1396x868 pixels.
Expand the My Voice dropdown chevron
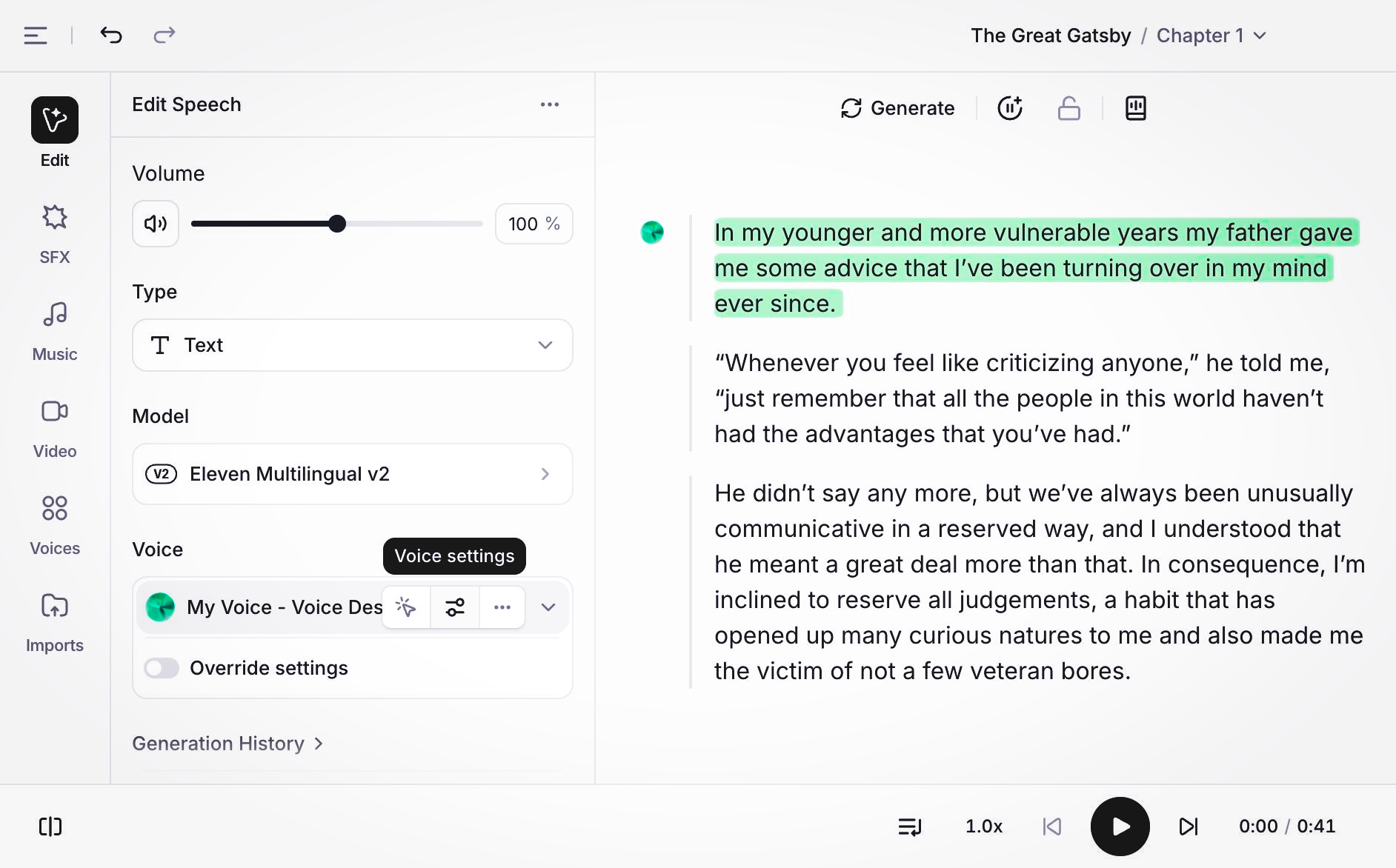tap(548, 607)
